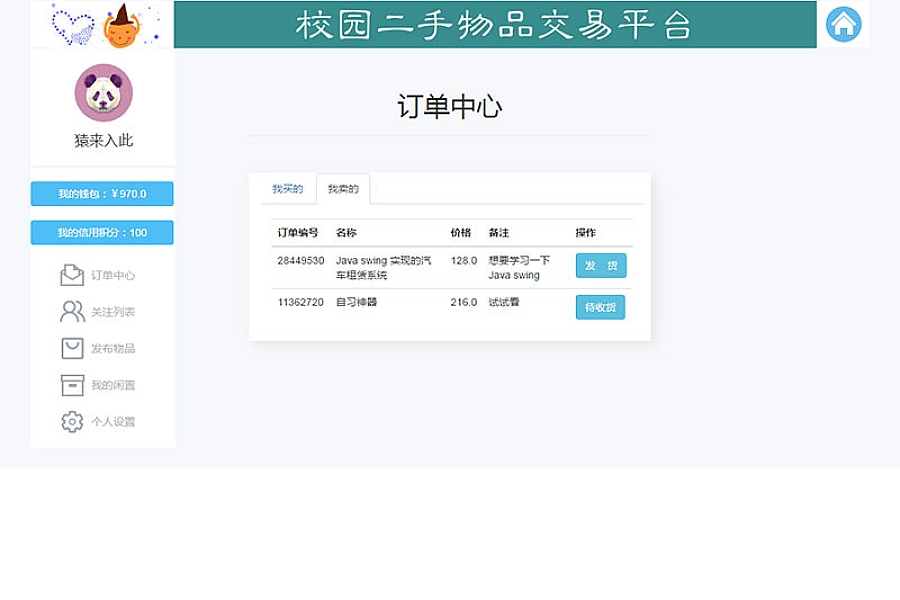The image size is (900, 600).
Task: Click the 名称 column header
Action: [x=346, y=233]
